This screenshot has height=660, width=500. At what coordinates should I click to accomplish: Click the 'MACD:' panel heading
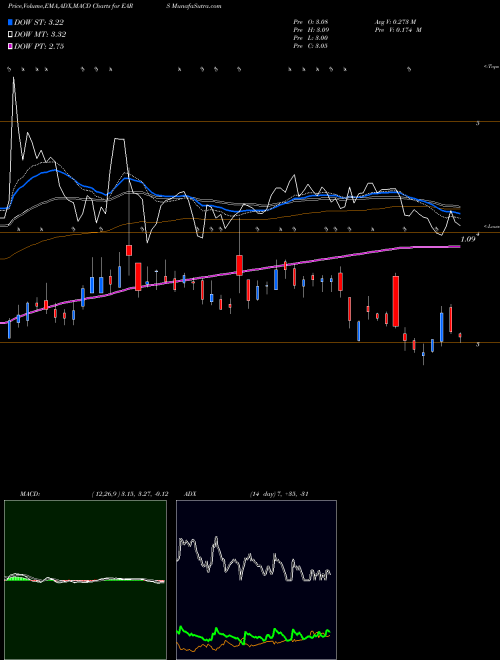coord(30,494)
